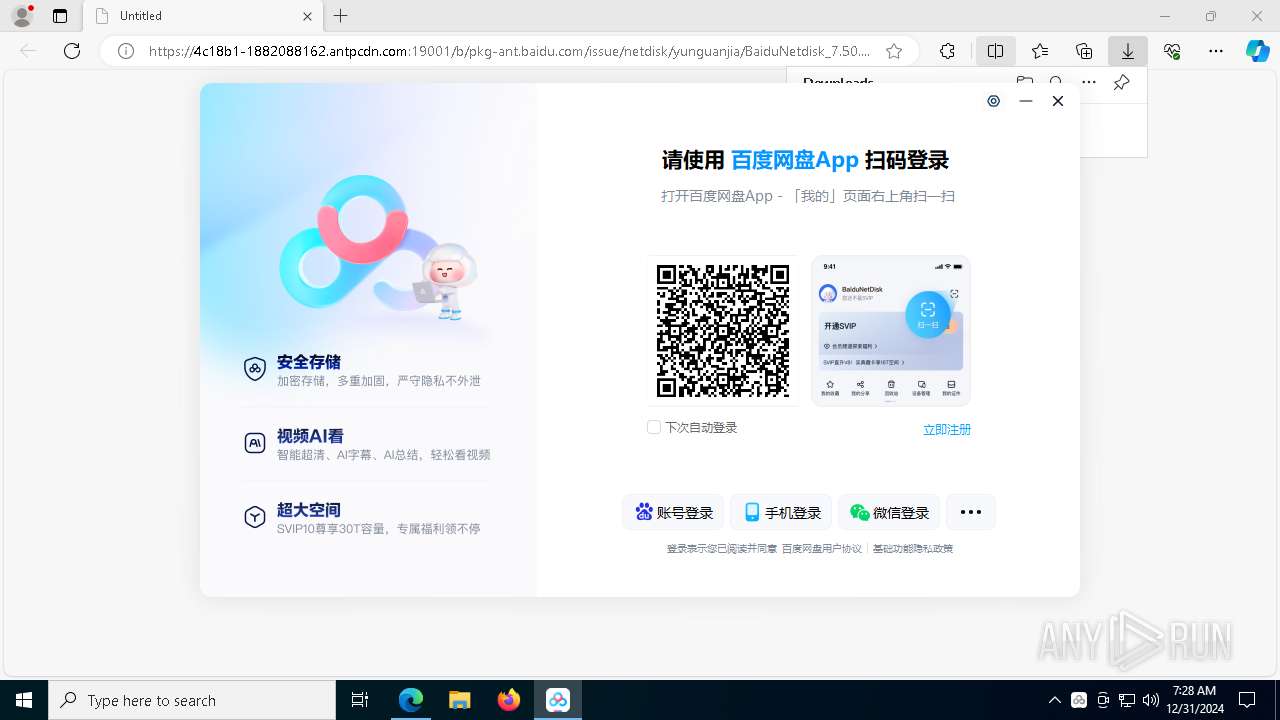The image size is (1280, 720).
Task: Open downloads folder icon in Downloads panel
Action: [x=1024, y=82]
